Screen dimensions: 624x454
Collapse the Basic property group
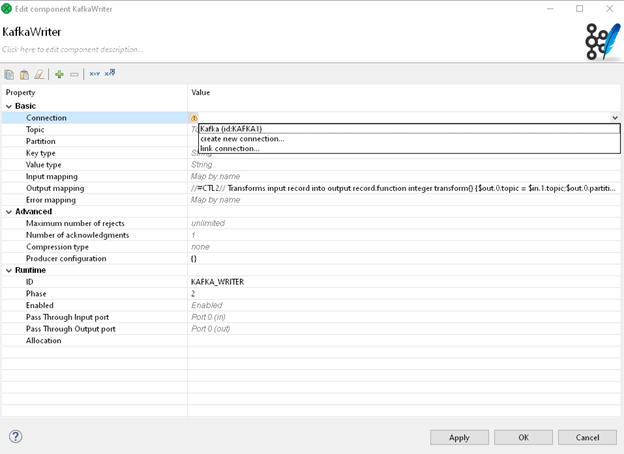point(9,106)
